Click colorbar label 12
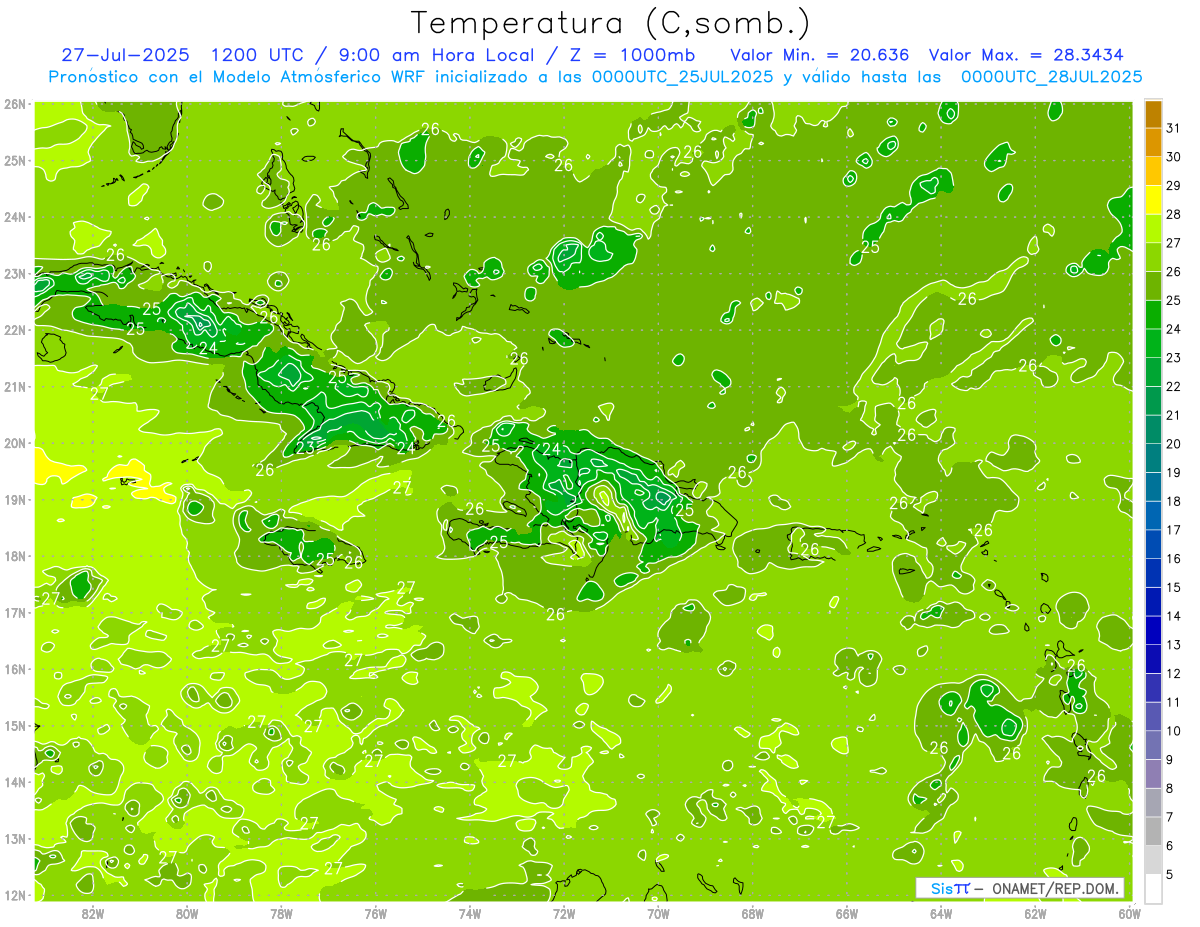Screen dimensions: 1200x927 pos(1174,673)
